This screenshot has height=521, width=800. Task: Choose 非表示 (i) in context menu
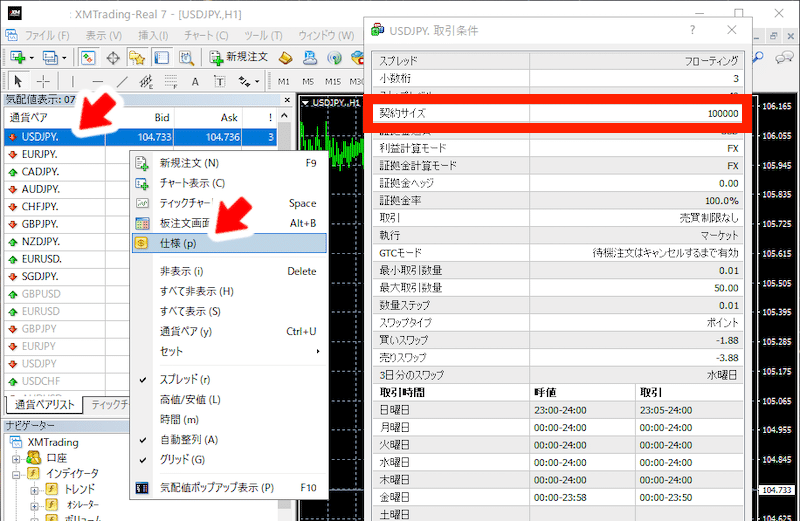coord(229,271)
